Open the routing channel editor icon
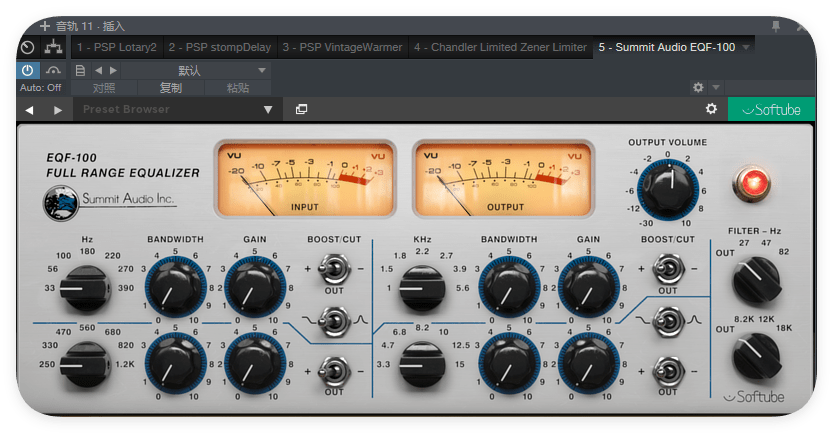 53,48
